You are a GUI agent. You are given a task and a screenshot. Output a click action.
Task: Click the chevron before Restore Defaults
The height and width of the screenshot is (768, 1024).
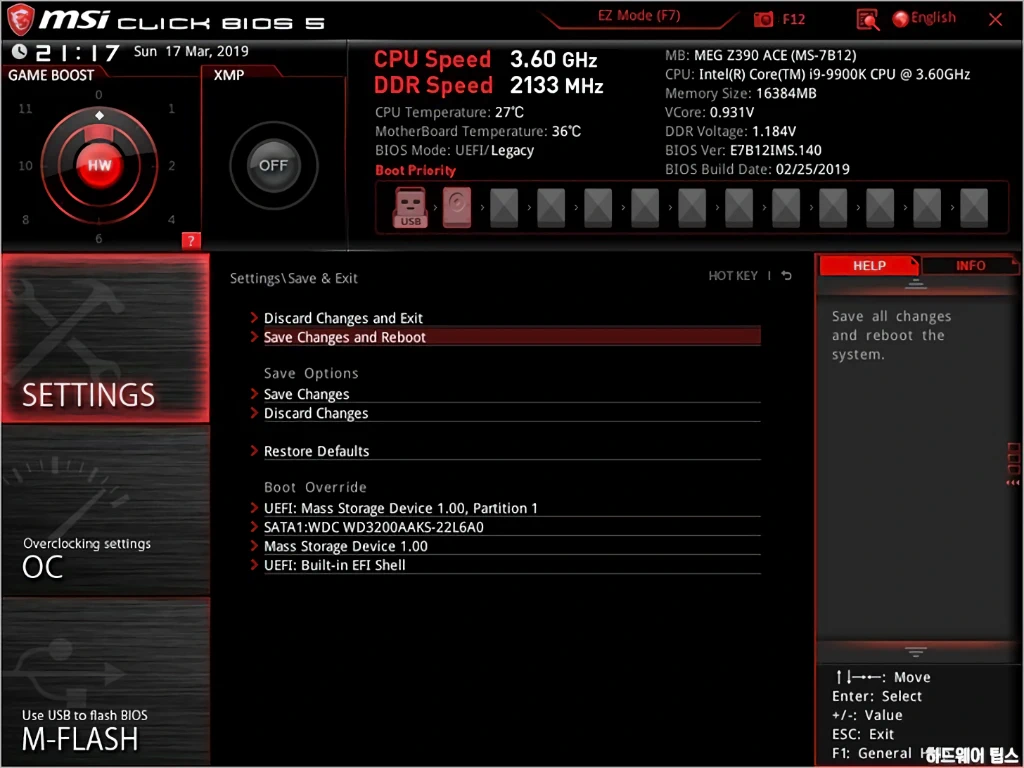click(254, 450)
